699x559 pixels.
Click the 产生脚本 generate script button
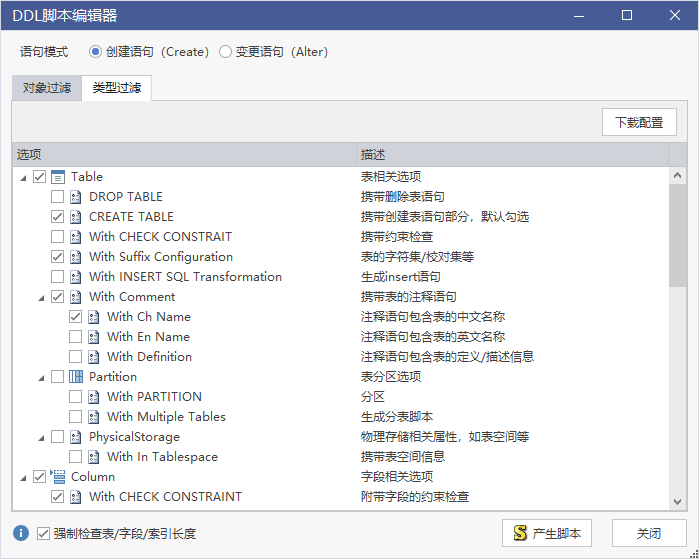pyautogui.click(x=547, y=533)
